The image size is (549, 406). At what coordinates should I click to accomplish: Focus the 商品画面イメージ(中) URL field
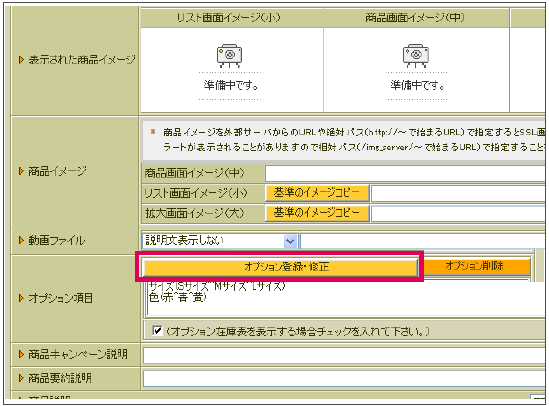click(405, 173)
